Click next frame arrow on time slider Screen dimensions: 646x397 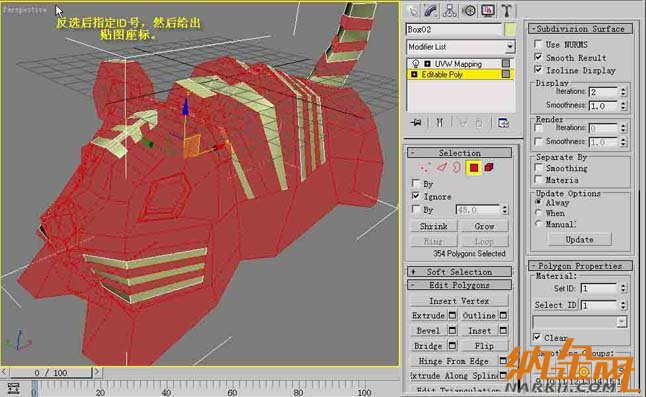(97, 372)
